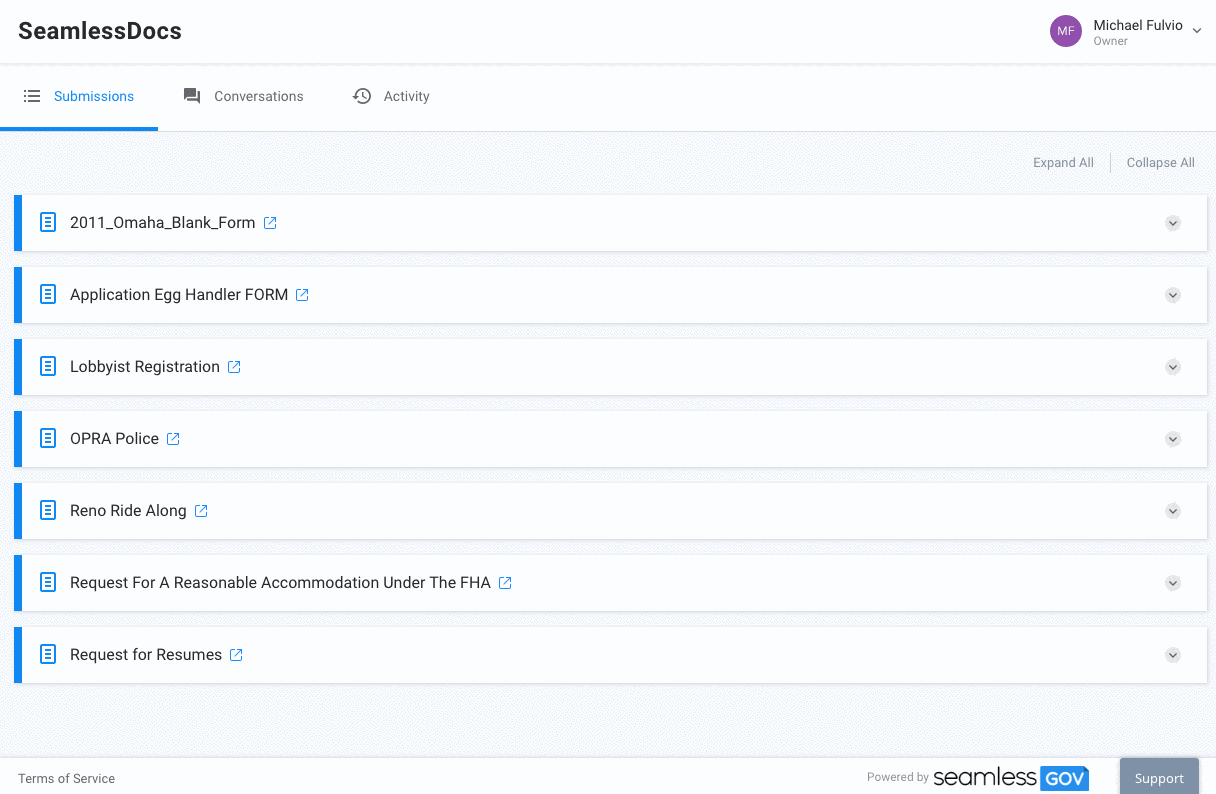The image size is (1216, 794).
Task: Click the document icon beside Request for Resumes
Action: tap(47, 654)
